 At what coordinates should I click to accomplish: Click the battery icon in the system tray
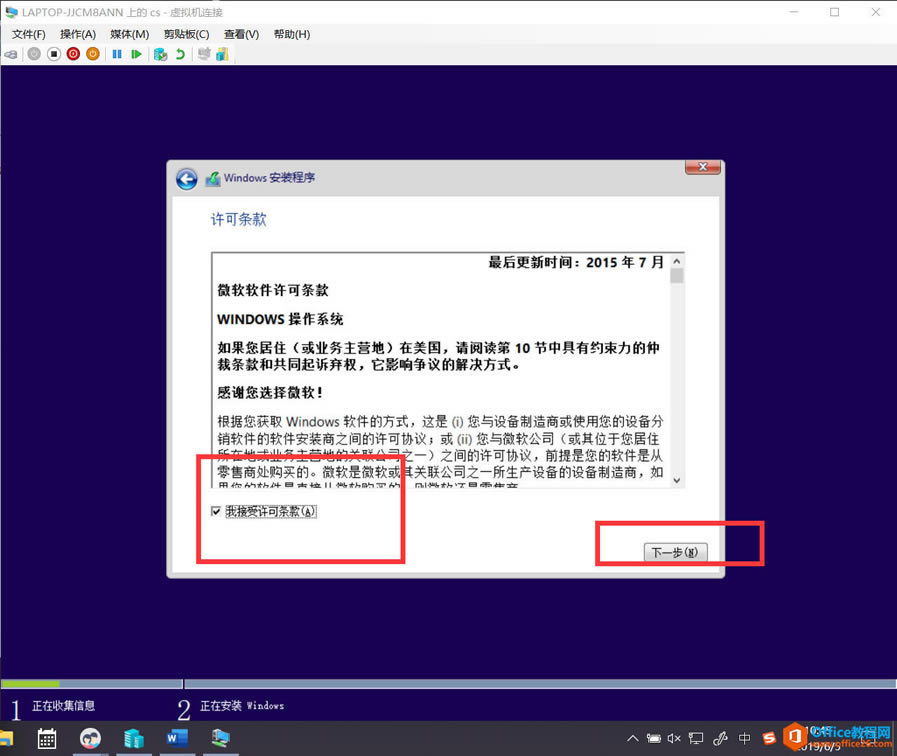pyautogui.click(x=653, y=738)
